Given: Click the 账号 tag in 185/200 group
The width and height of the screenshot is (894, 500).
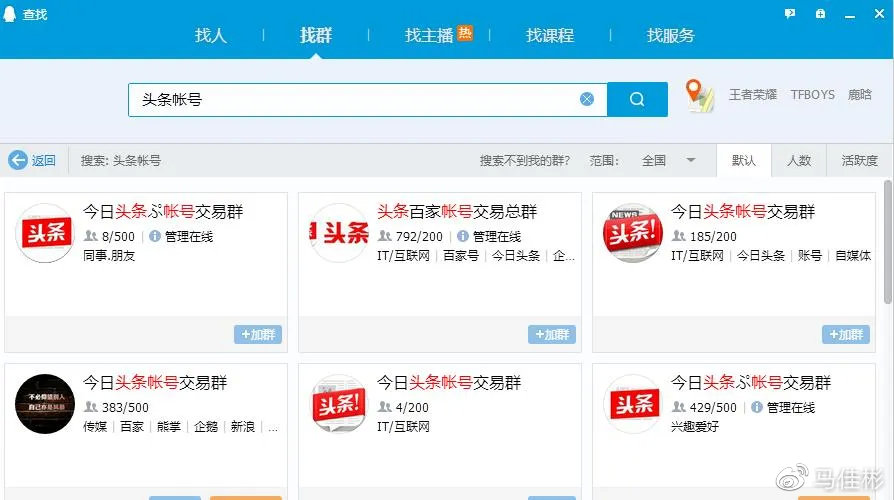Looking at the screenshot, I should 810,255.
